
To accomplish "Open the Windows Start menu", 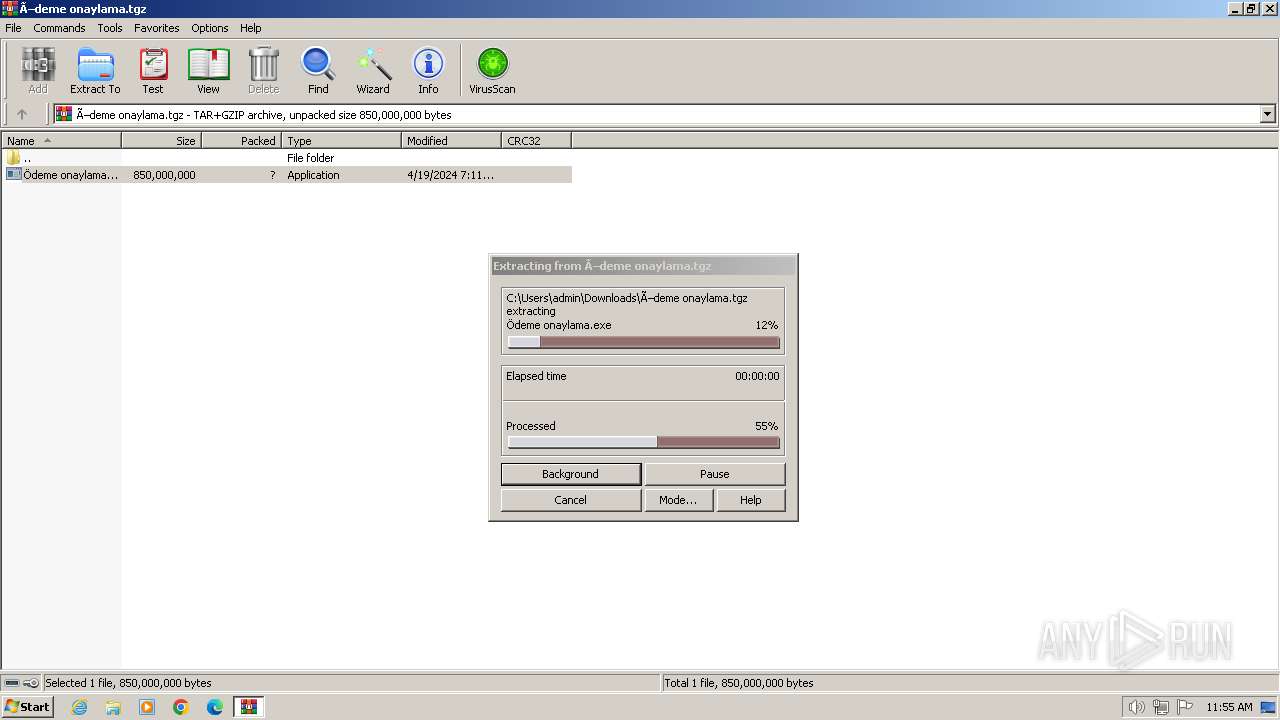I will (x=27, y=707).
